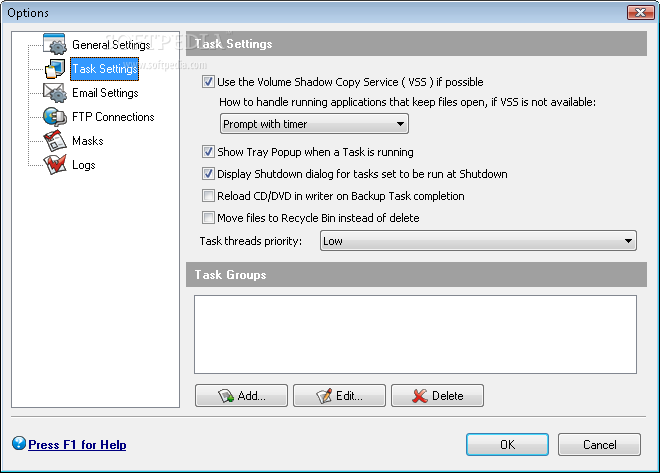Click the blue help question mark icon
This screenshot has height=473, width=660.
point(19,443)
